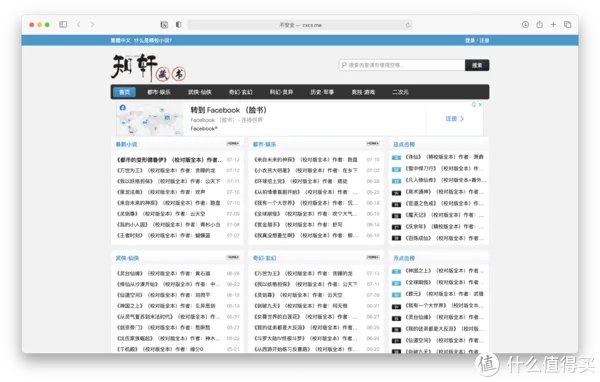Click the extension icon left of the shield
Viewport: 600px width, 382px height.
(x=164, y=24)
